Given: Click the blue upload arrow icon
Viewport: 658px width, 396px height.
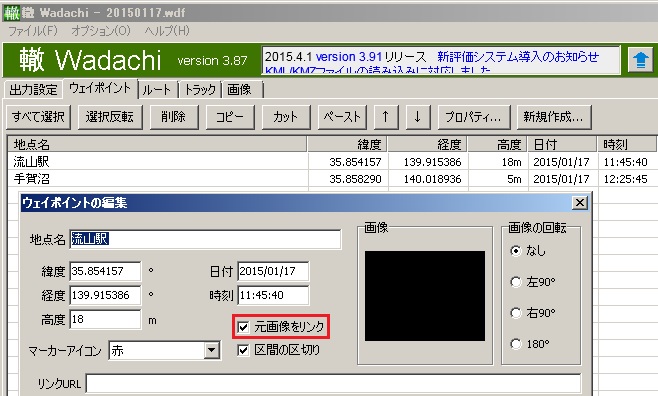Looking at the screenshot, I should [x=640, y=61].
